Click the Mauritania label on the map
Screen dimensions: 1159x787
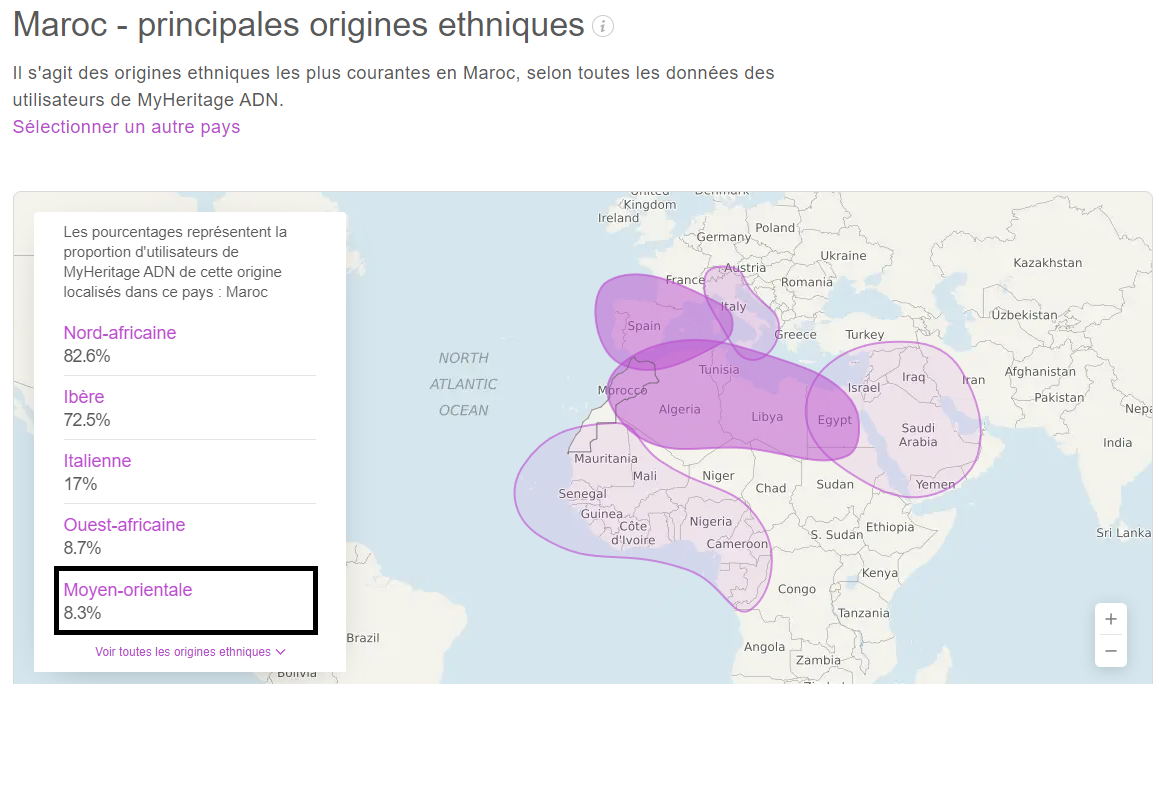pos(605,458)
